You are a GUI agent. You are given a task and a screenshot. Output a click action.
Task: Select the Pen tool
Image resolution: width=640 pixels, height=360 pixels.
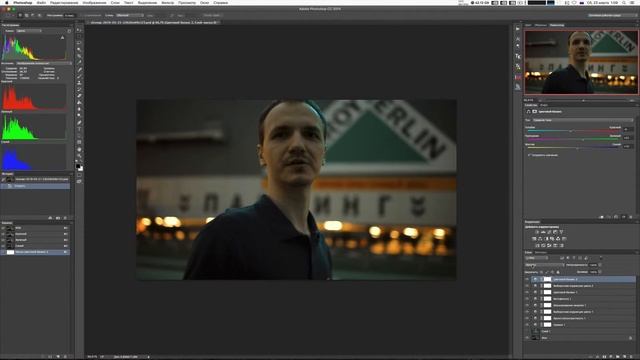tap(79, 122)
